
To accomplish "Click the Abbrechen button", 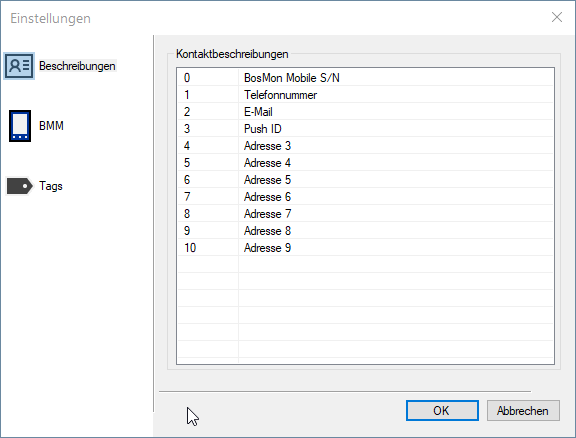I will [x=523, y=410].
